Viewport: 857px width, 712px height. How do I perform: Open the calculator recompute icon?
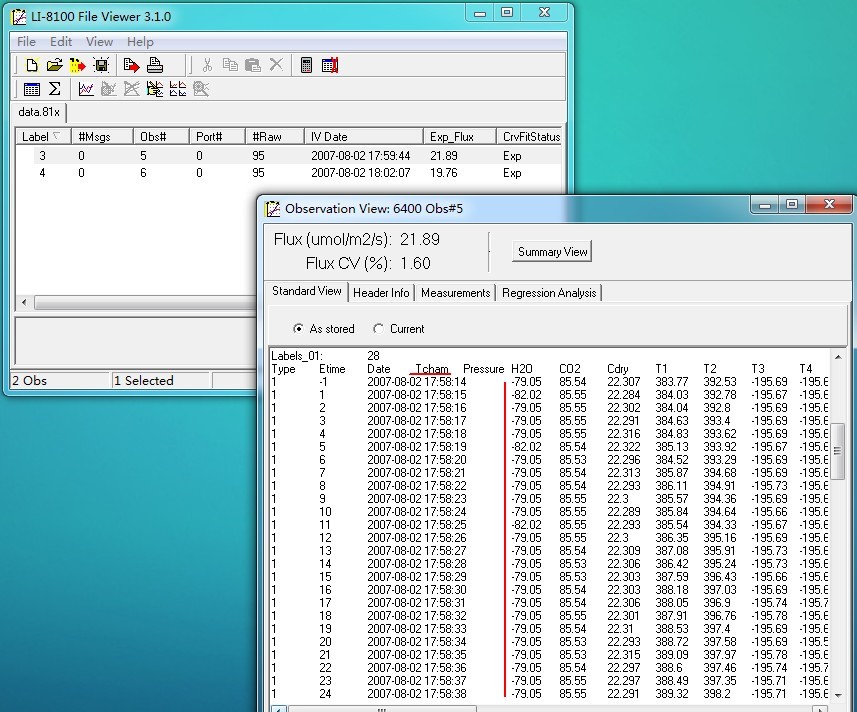(x=306, y=65)
